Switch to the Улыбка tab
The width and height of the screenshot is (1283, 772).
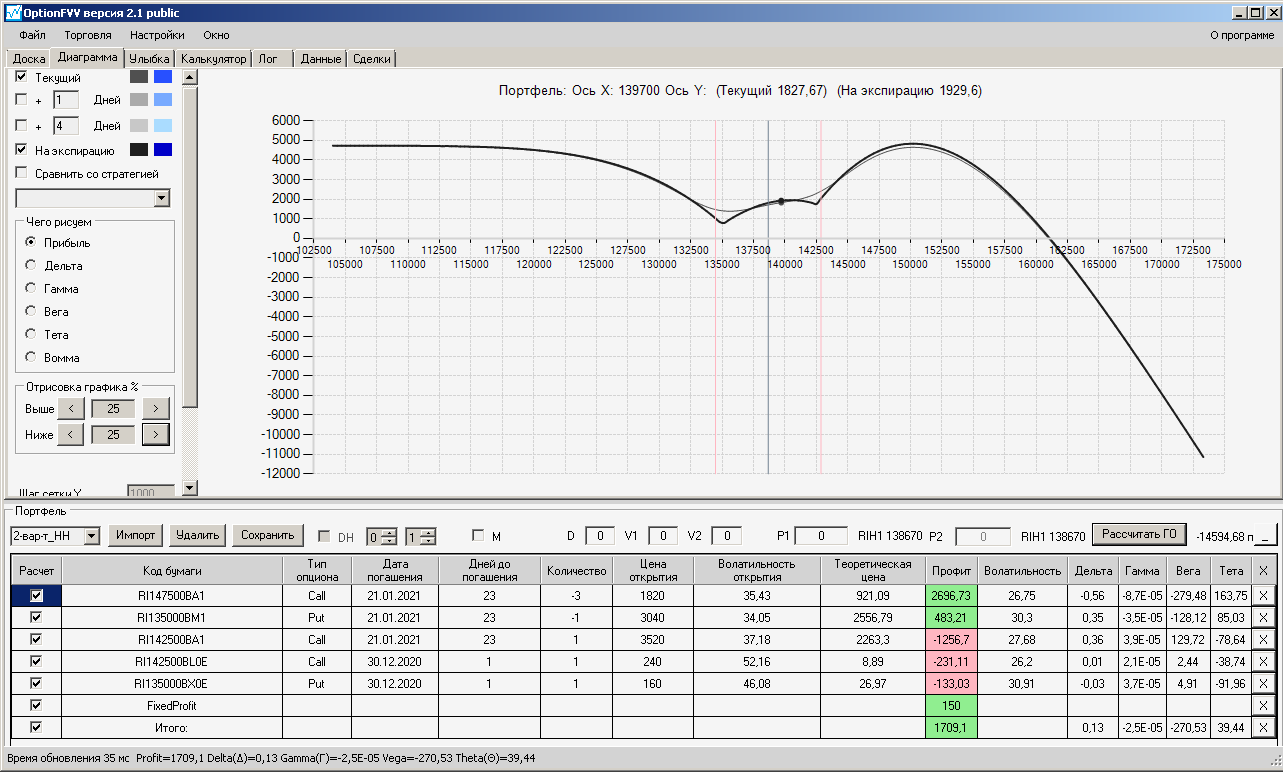click(150, 59)
